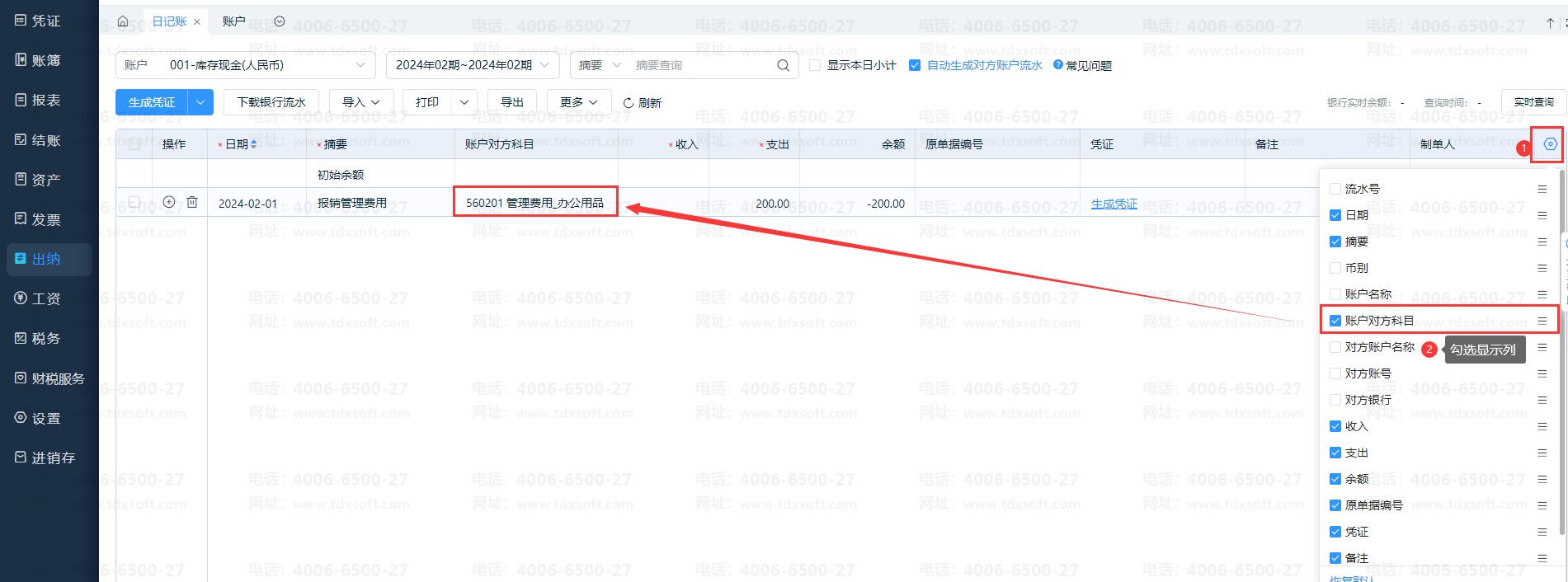
Task: Switch to the 账户 tab
Action: click(x=233, y=21)
